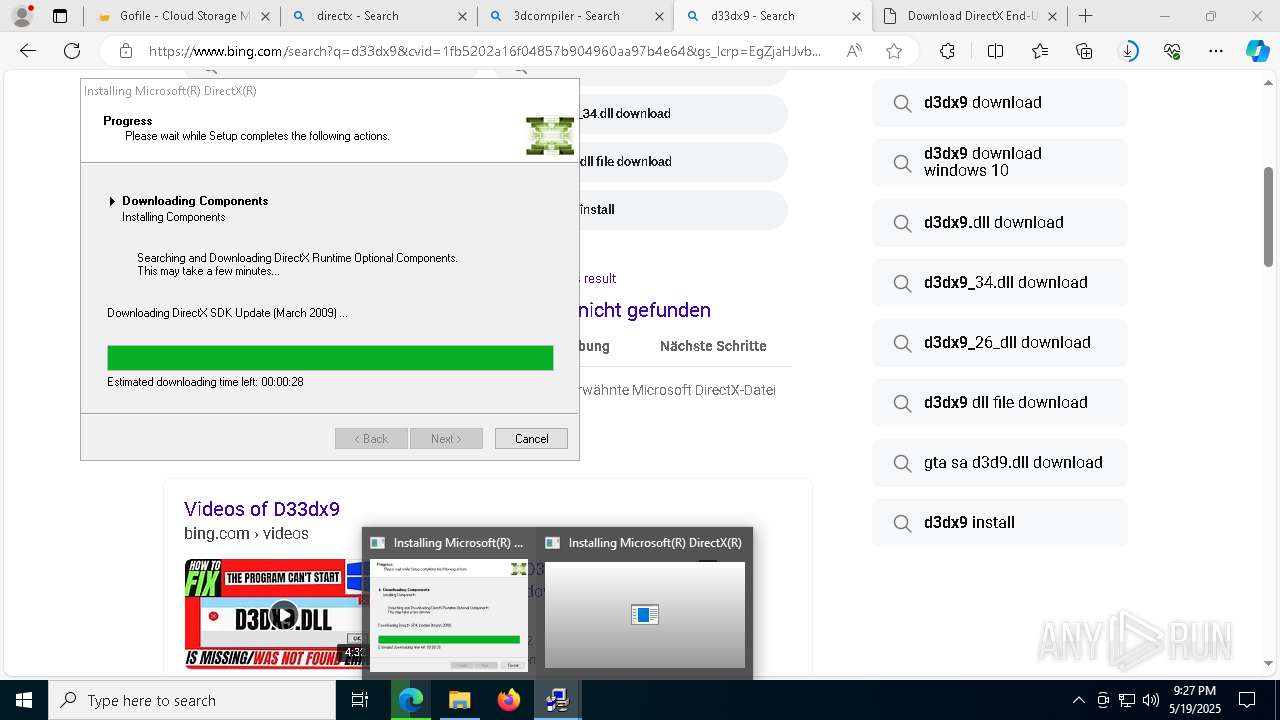Select 'd3dx9_26_dll download' suggestion

pyautogui.click(x=1000, y=342)
